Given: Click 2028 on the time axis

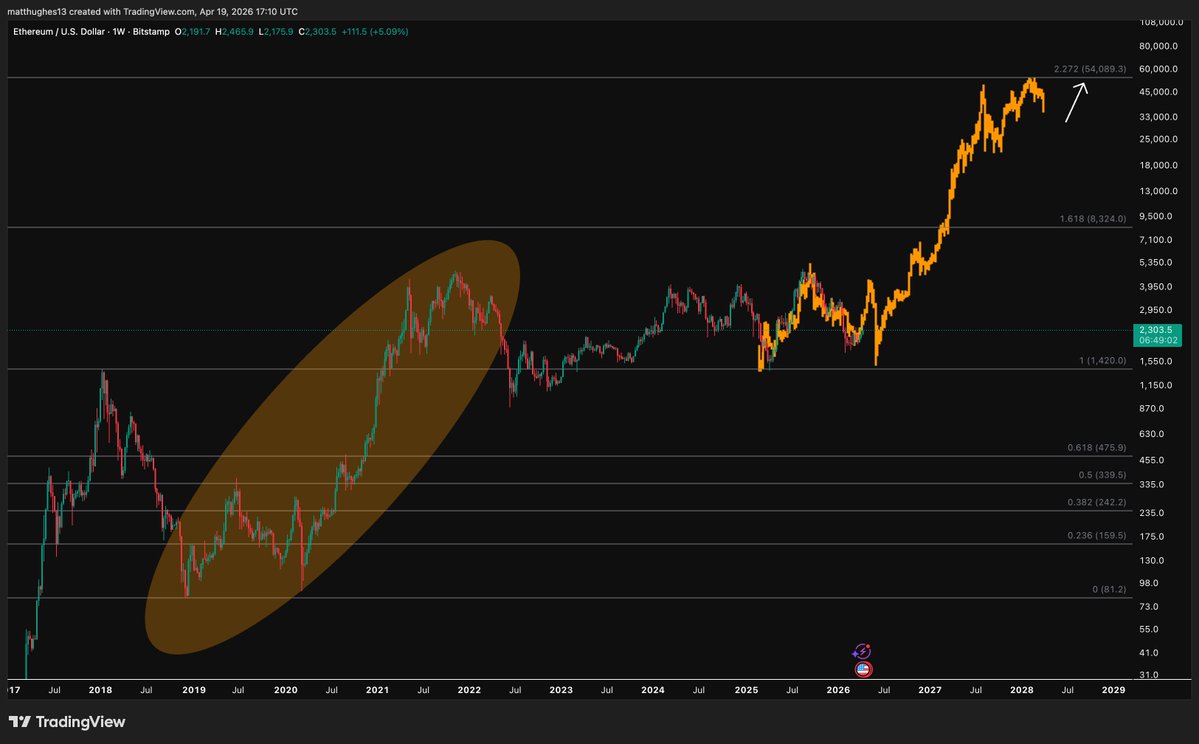Looking at the screenshot, I should click(1022, 690).
